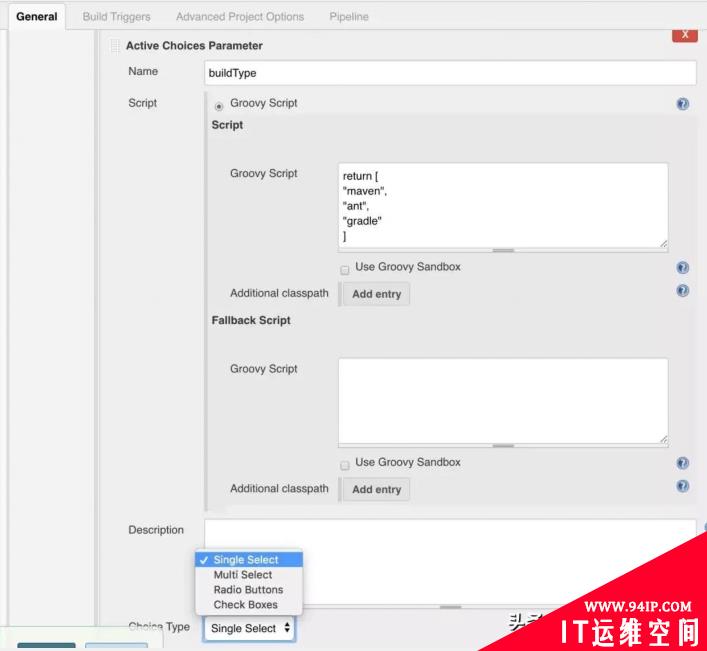Open help for the Groovy Script radio option

[683, 104]
